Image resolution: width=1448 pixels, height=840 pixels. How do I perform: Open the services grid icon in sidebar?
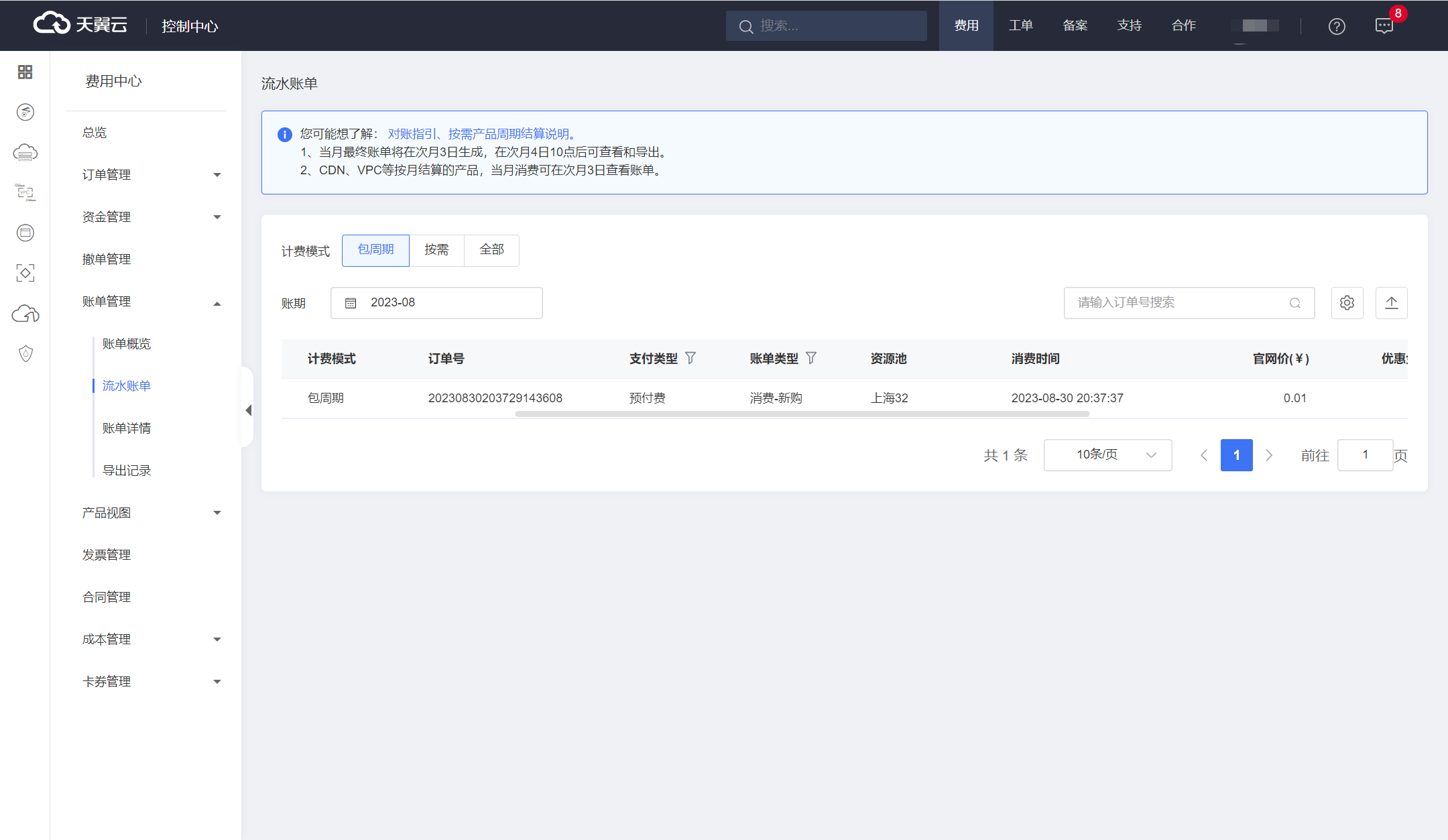tap(25, 72)
